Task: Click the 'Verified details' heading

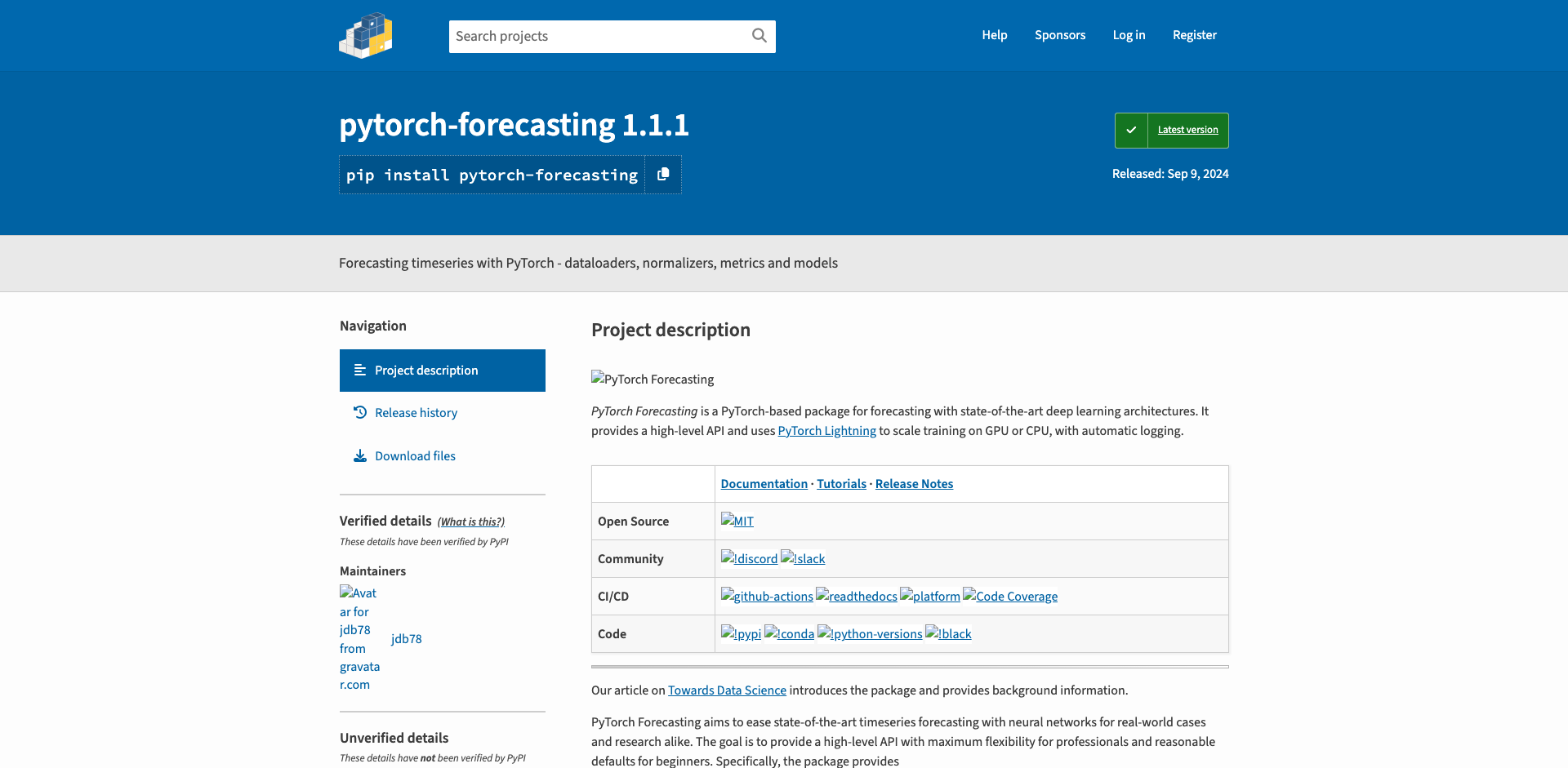Action: (385, 521)
